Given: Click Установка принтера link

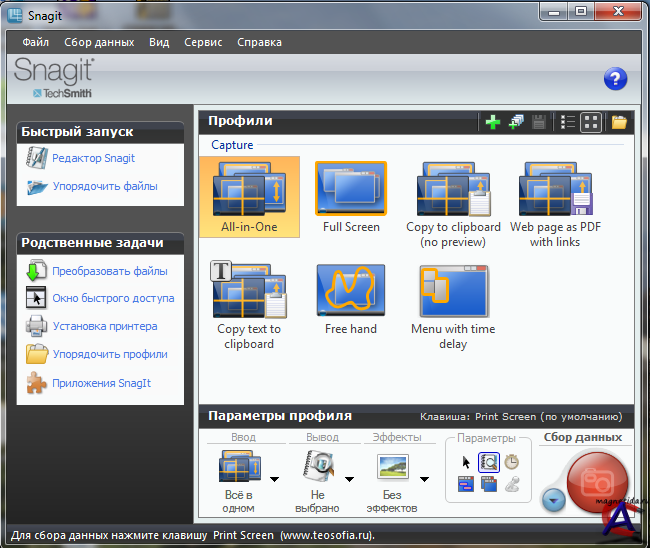Looking at the screenshot, I should (x=105, y=326).
